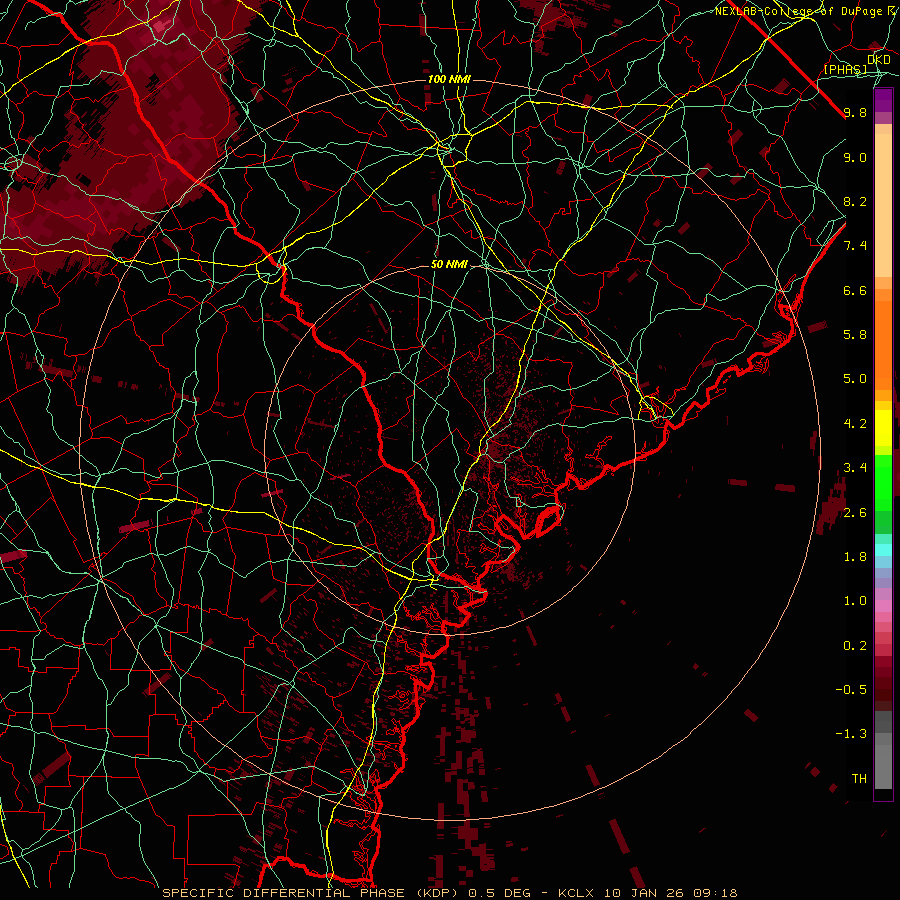Click the 09:18 timestamp in the footer

715,893
